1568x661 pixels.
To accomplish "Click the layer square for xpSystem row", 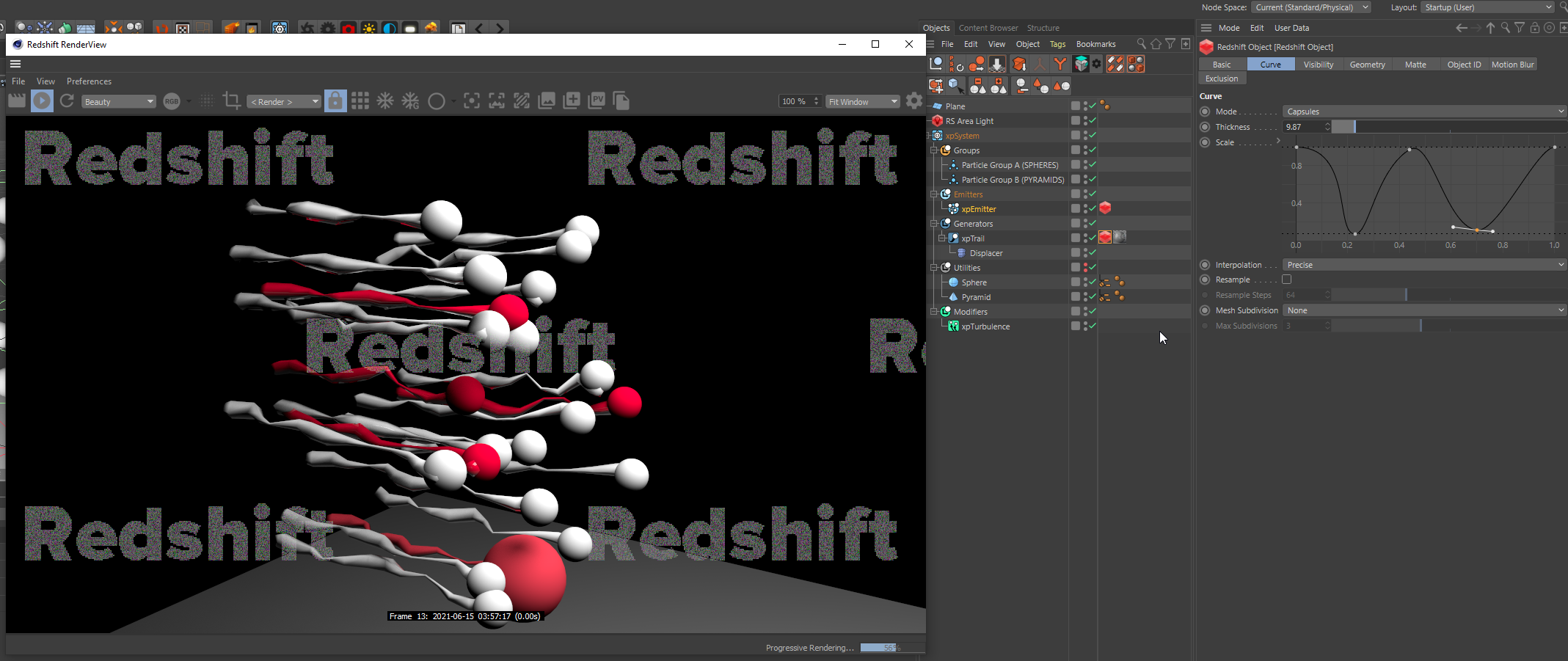I will (1075, 135).
